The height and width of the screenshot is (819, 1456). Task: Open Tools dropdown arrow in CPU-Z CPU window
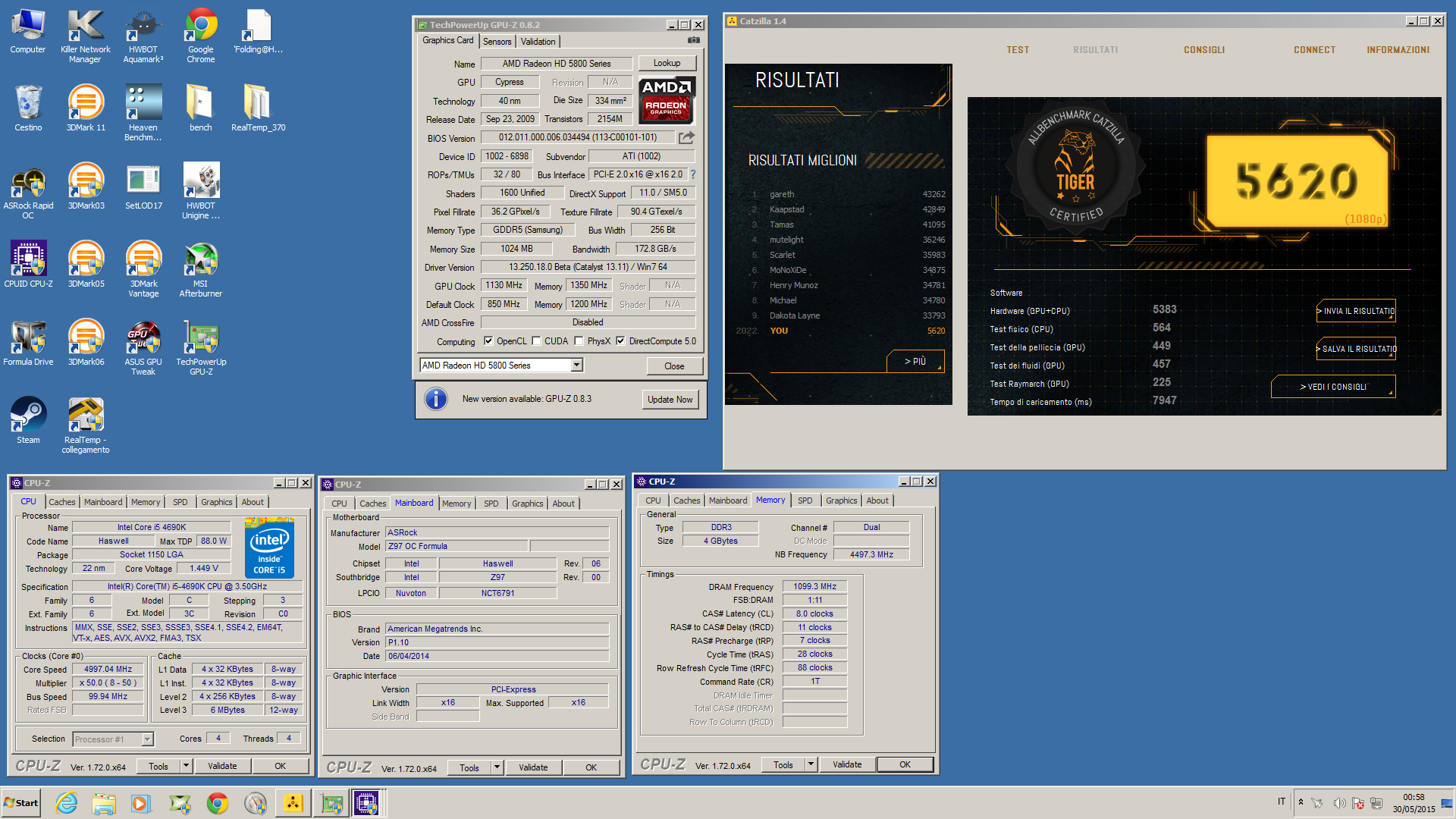click(186, 766)
